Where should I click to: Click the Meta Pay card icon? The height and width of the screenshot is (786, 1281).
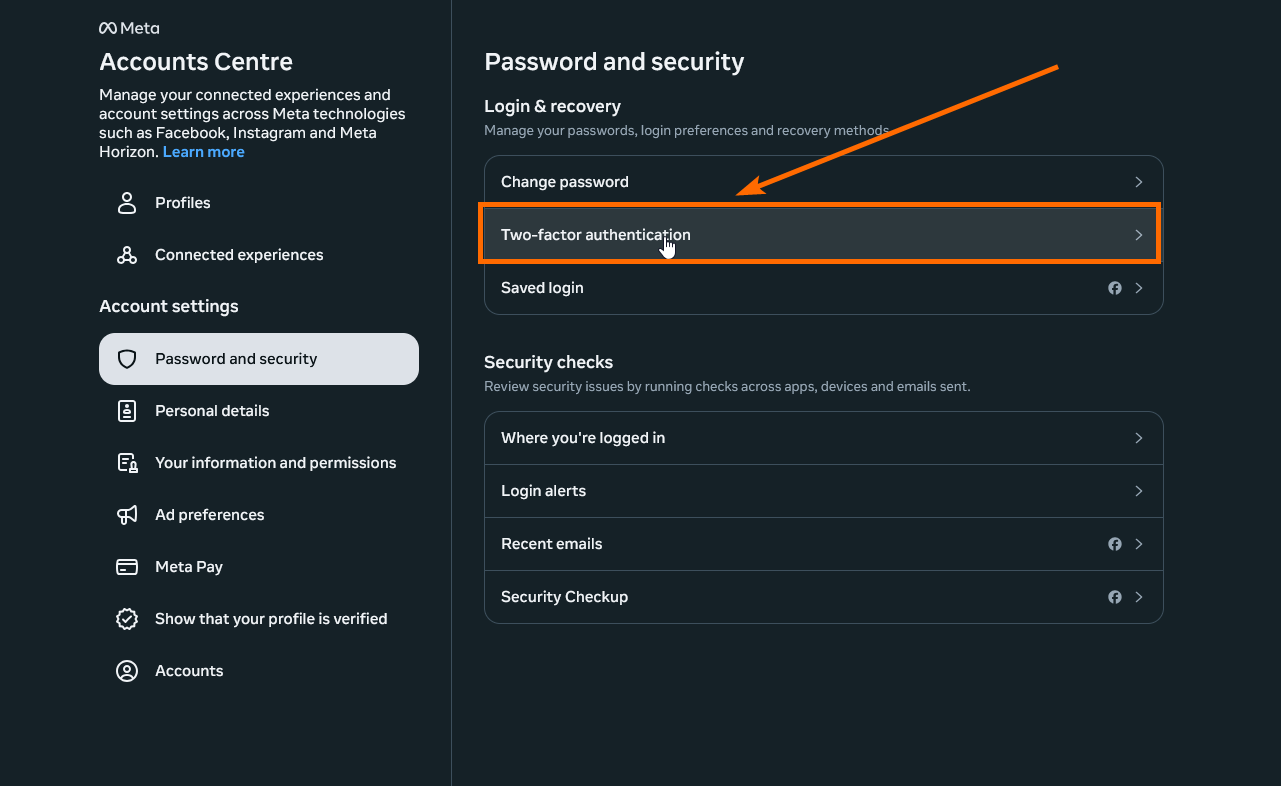(127, 567)
